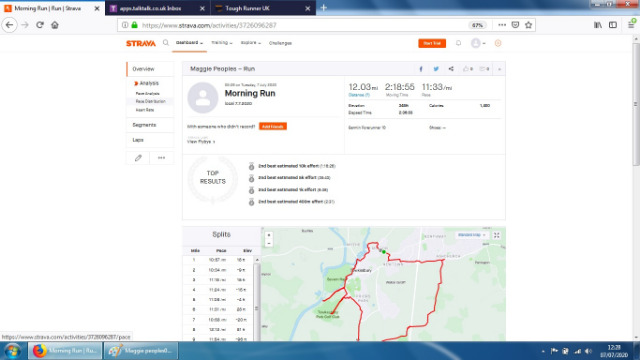Open Strava search magnifier icon

(x=166, y=42)
